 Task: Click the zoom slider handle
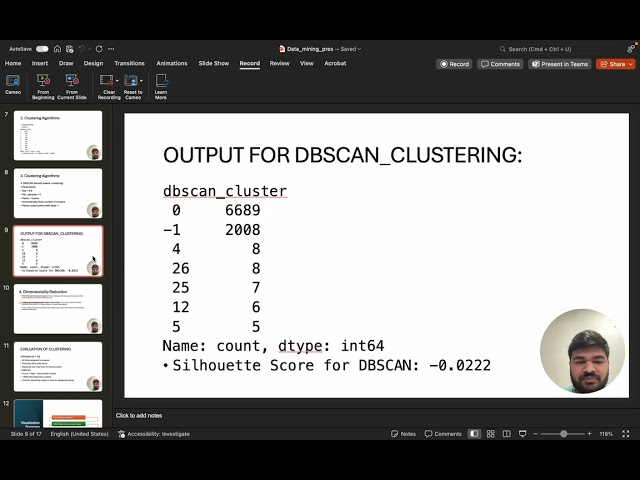point(563,434)
